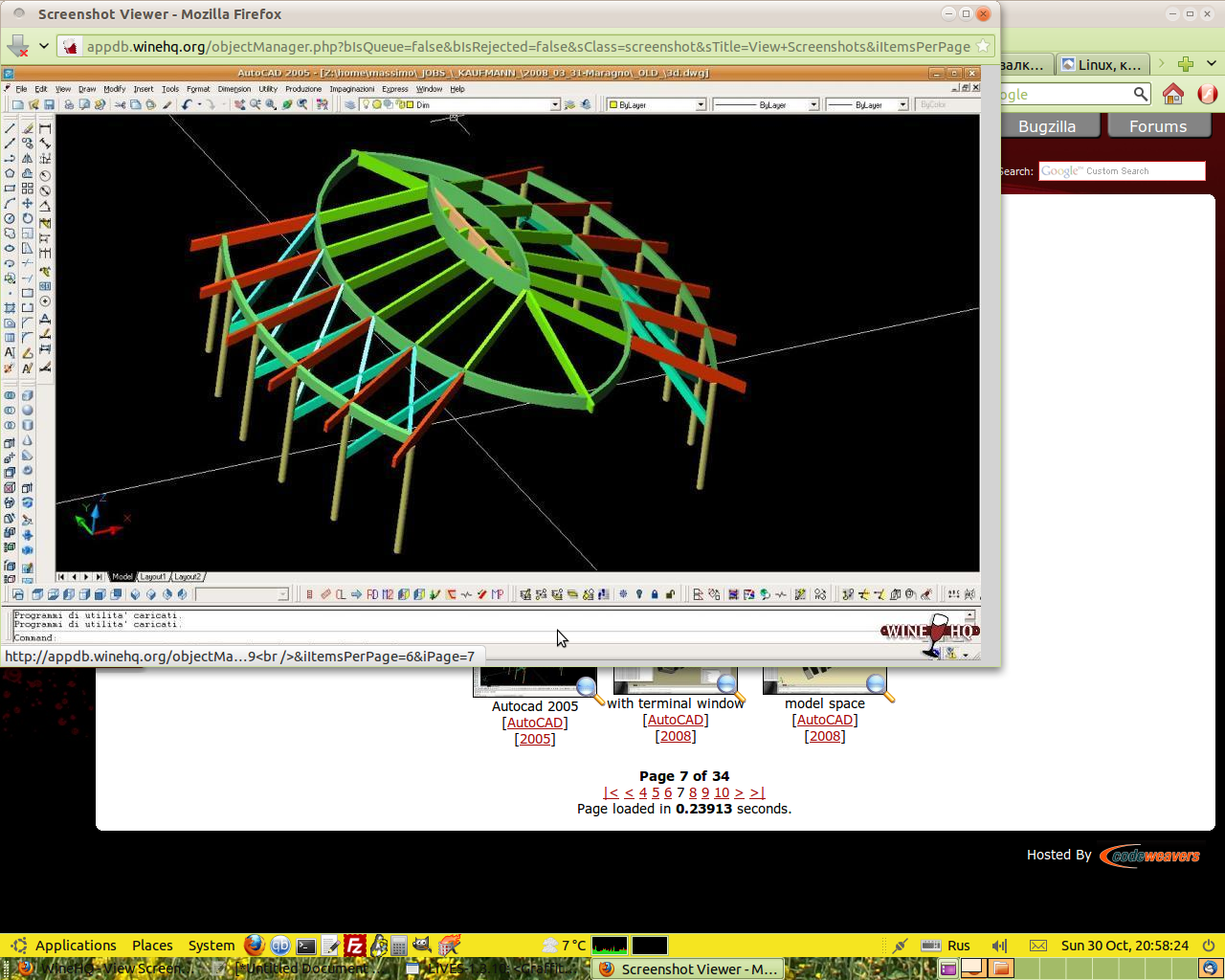Open the dropdown arrow beside downloads icon
The height and width of the screenshot is (980, 1225).
pos(43,46)
